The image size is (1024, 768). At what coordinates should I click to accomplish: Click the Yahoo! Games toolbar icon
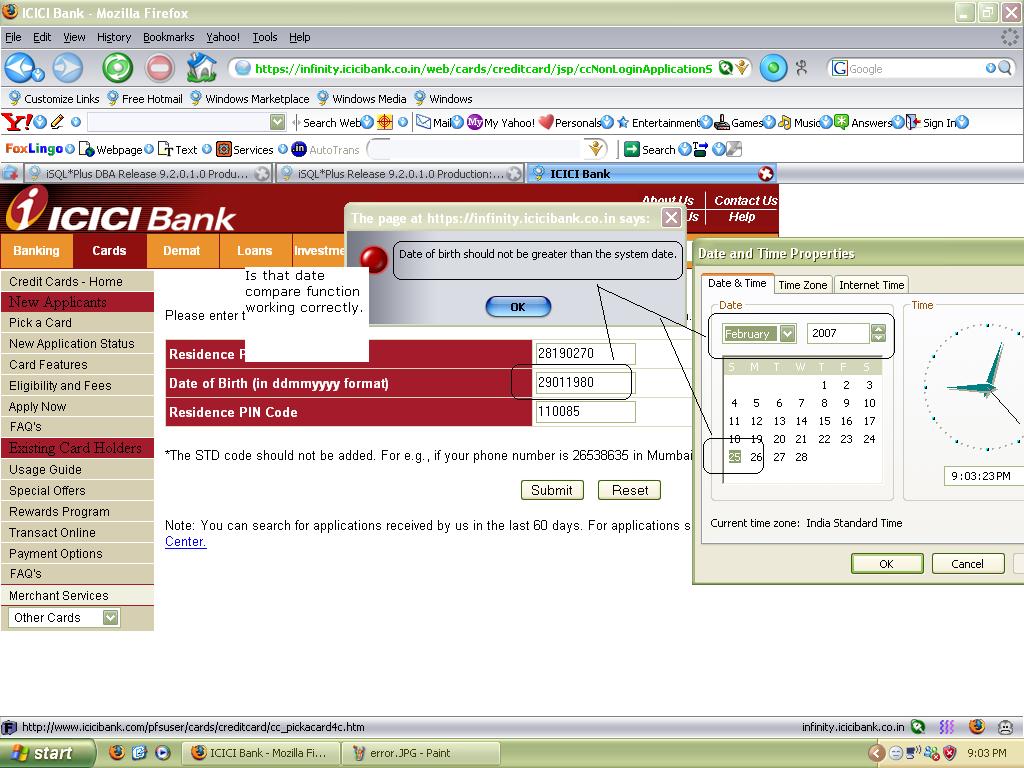tap(722, 122)
